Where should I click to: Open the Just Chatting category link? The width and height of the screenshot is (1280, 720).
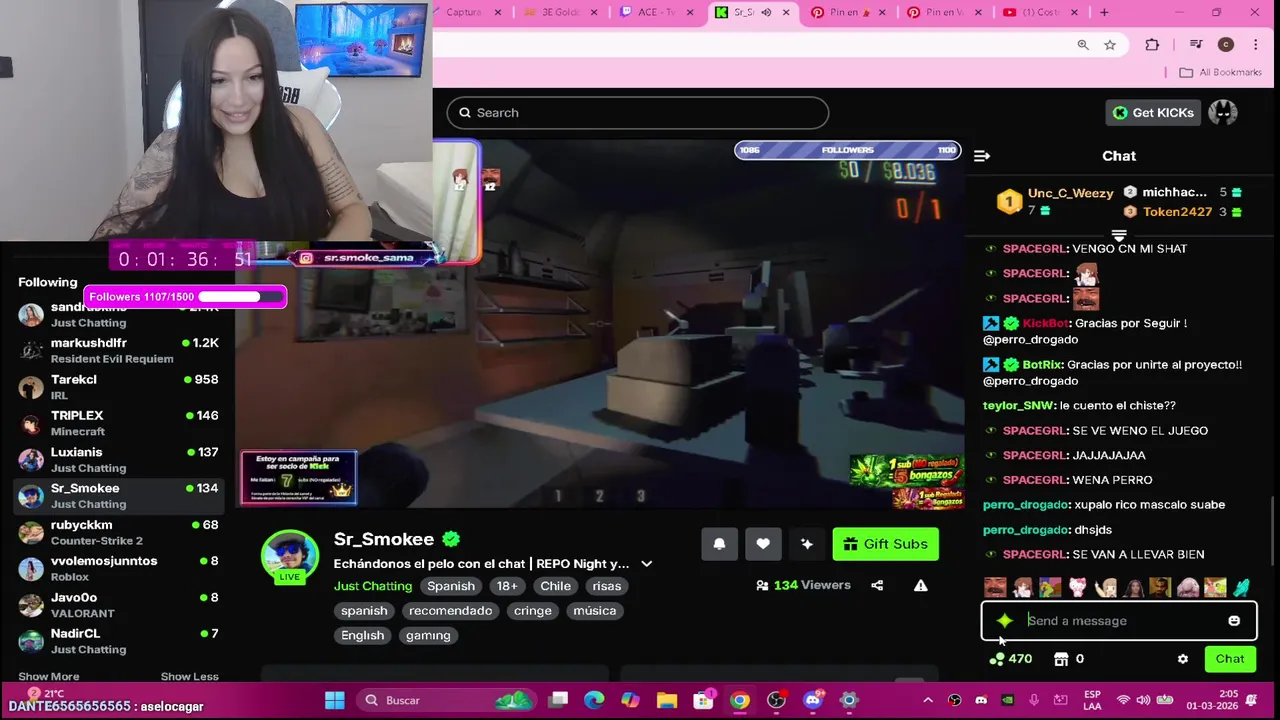click(x=373, y=586)
